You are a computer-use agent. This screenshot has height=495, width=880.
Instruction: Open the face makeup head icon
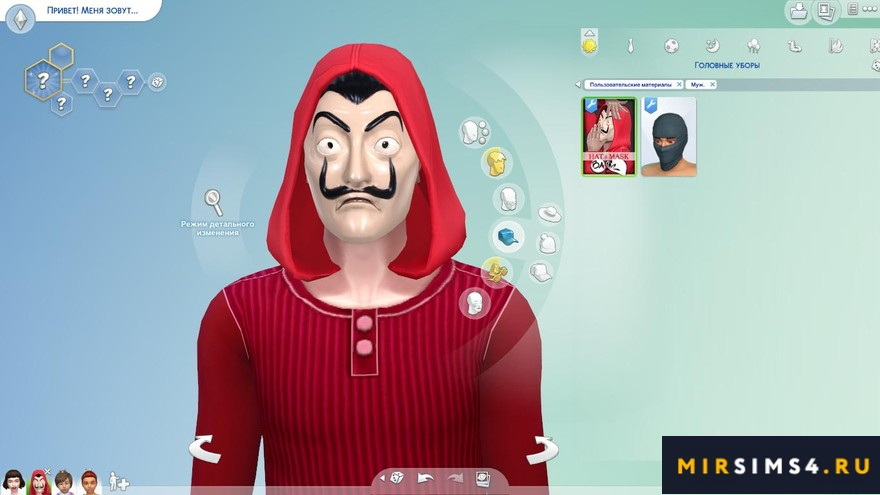coord(475,303)
